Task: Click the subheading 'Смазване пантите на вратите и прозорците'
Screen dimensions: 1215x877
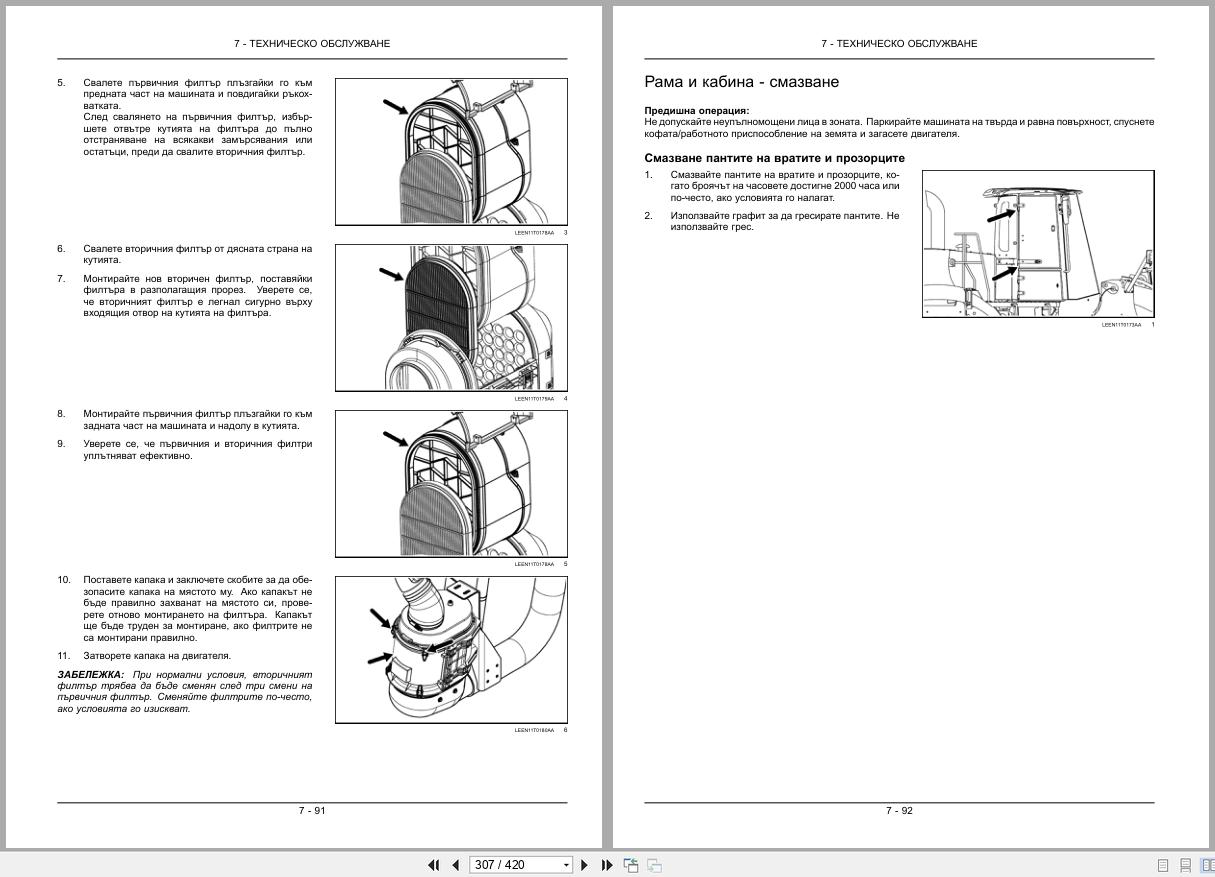Action: (774, 158)
